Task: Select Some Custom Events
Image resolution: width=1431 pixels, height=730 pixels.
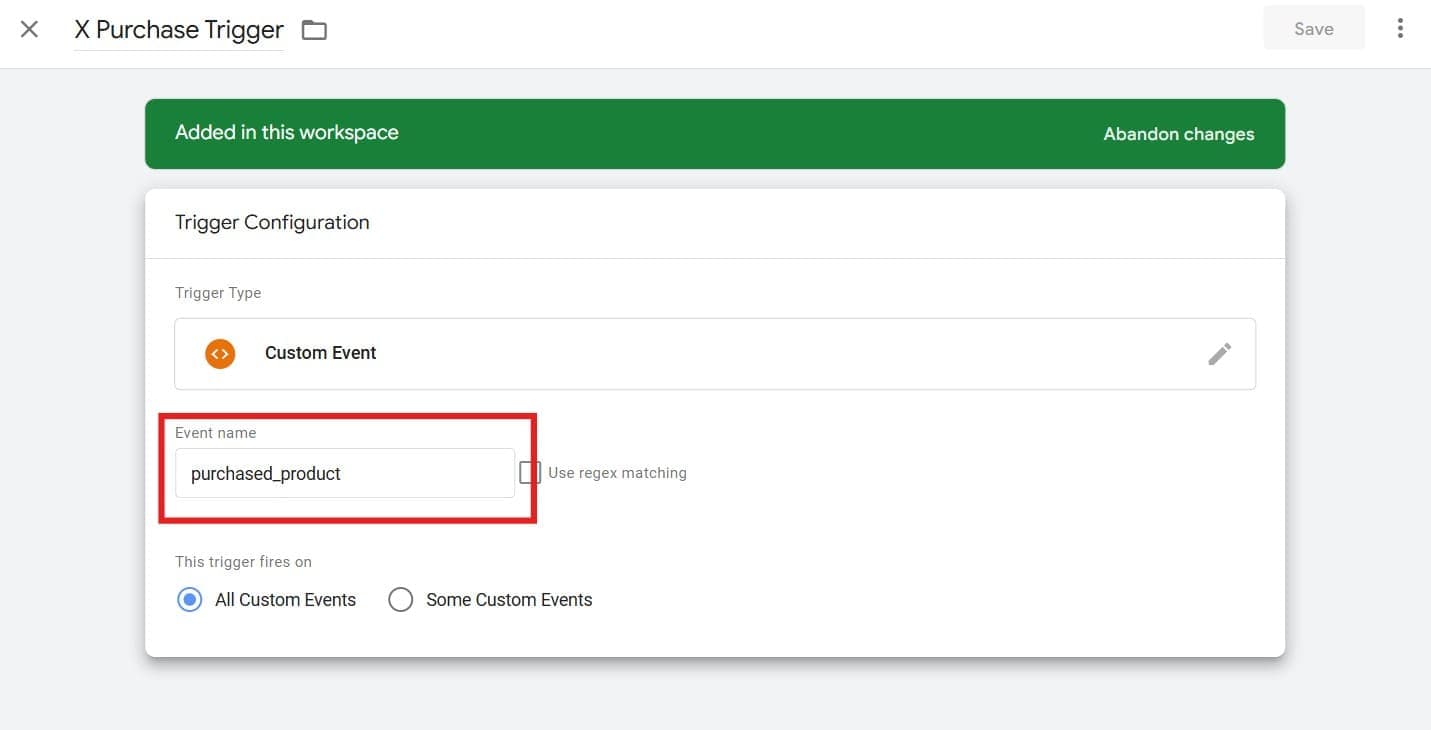Action: click(401, 599)
